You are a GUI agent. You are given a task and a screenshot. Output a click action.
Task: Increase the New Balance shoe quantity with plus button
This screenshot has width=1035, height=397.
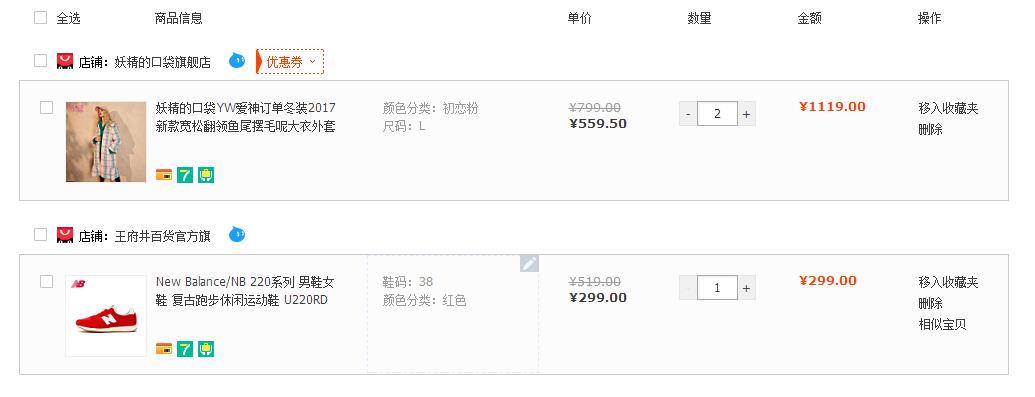(x=747, y=287)
